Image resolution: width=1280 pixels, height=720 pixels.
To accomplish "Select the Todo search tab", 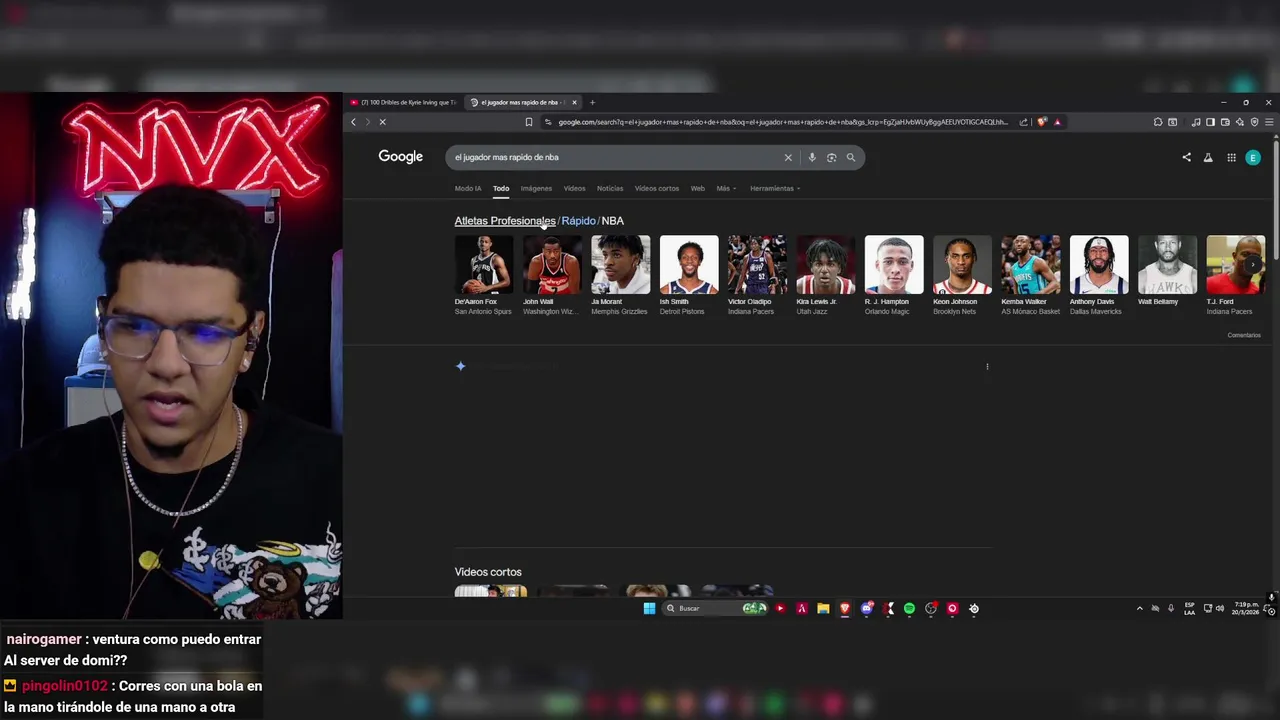I will click(x=501, y=188).
